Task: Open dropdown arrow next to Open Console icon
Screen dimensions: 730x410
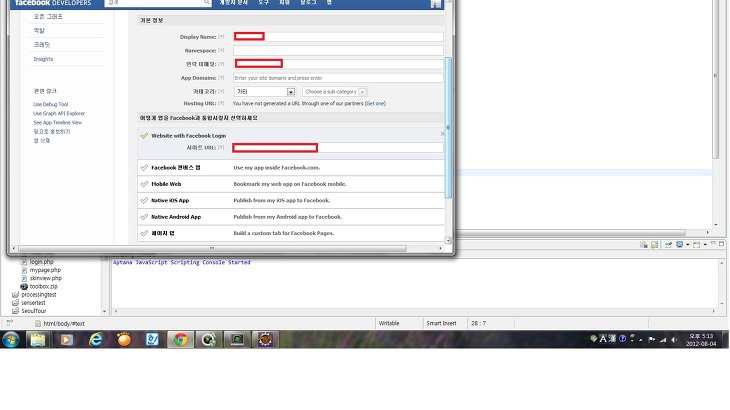Action: coord(705,245)
